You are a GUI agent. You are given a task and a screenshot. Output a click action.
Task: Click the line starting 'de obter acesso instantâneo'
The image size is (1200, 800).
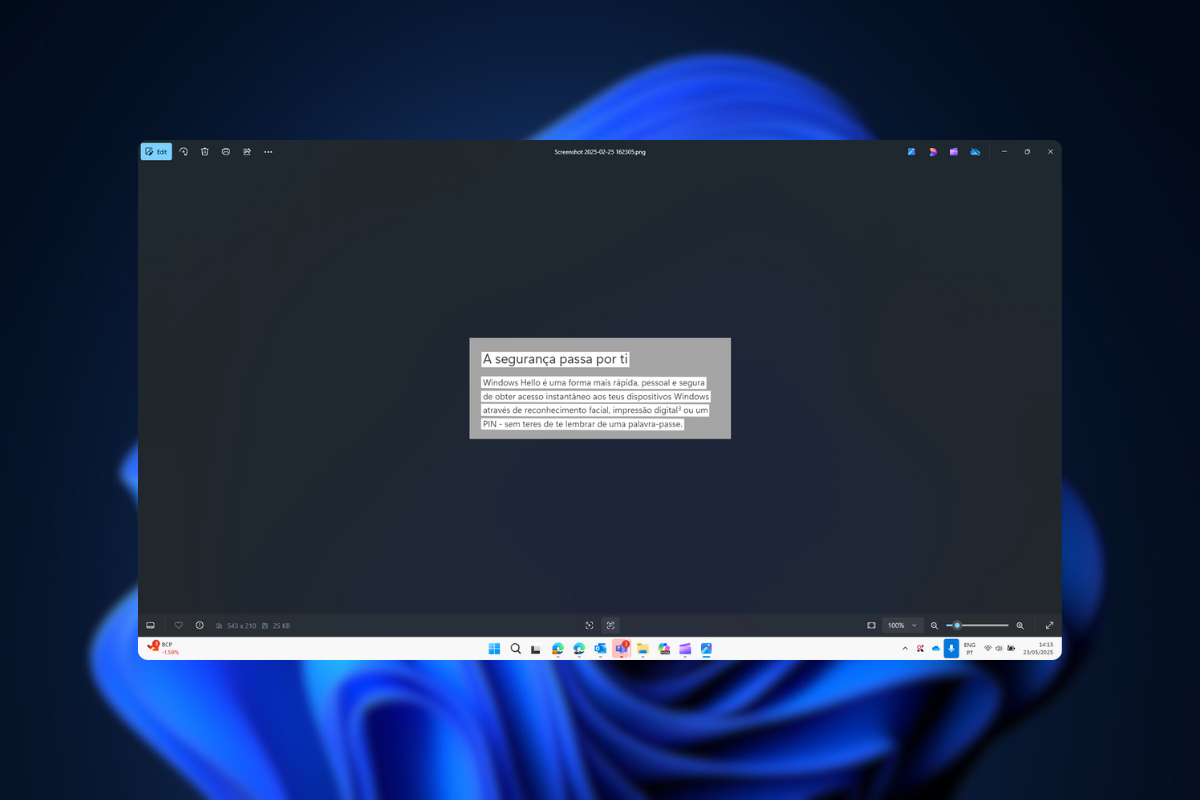coord(596,397)
